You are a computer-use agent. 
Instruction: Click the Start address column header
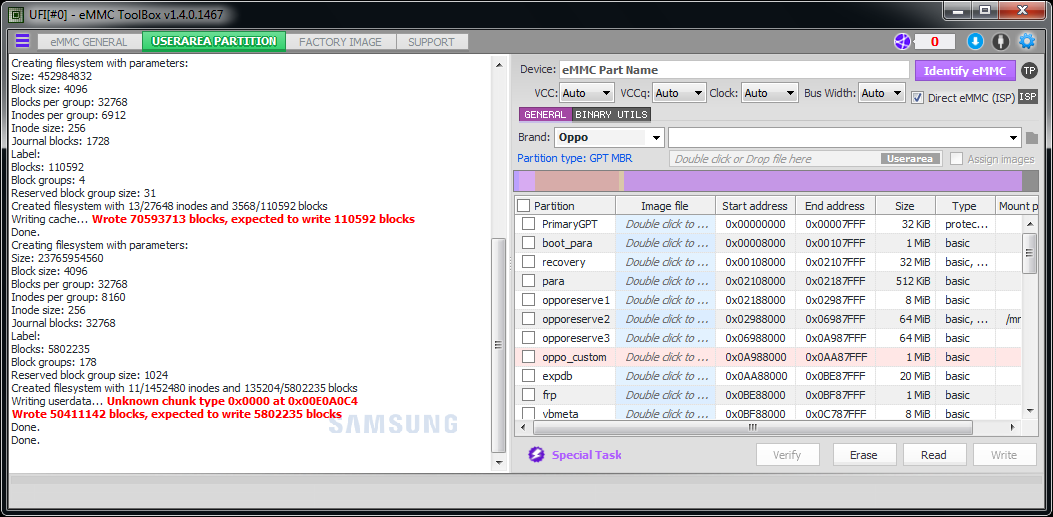click(756, 205)
